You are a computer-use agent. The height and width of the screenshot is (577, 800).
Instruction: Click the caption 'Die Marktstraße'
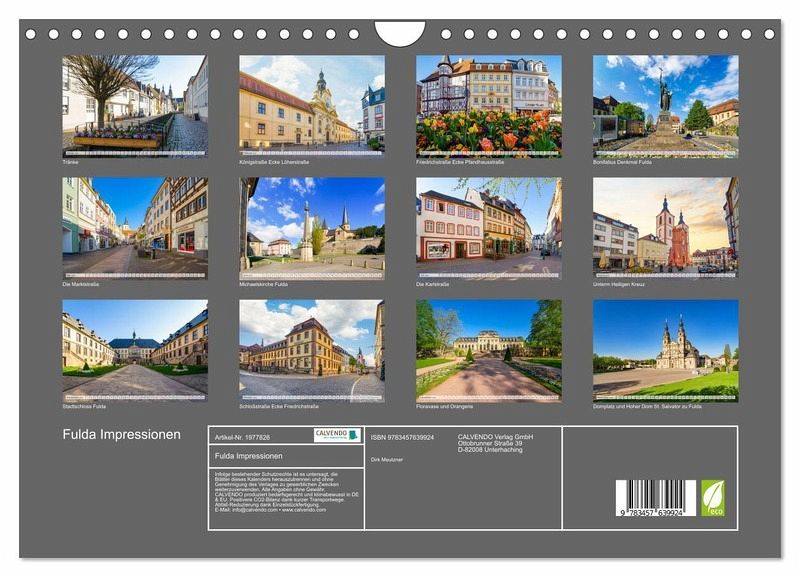tap(81, 284)
